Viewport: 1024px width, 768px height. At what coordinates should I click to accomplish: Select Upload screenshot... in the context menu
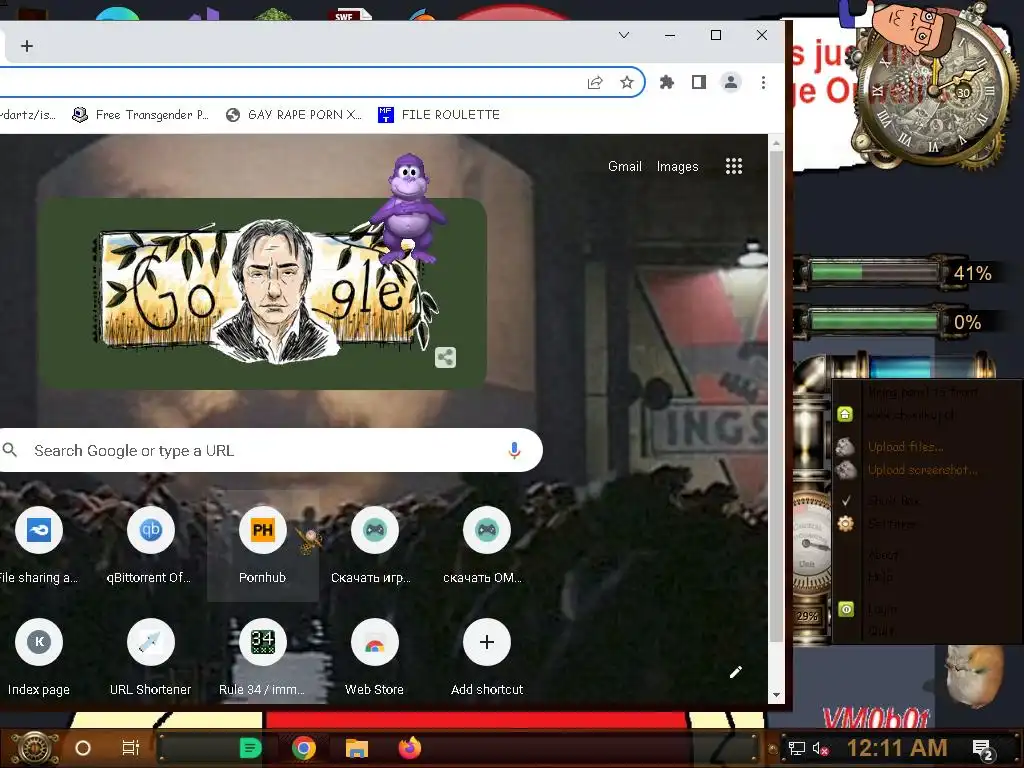point(922,470)
